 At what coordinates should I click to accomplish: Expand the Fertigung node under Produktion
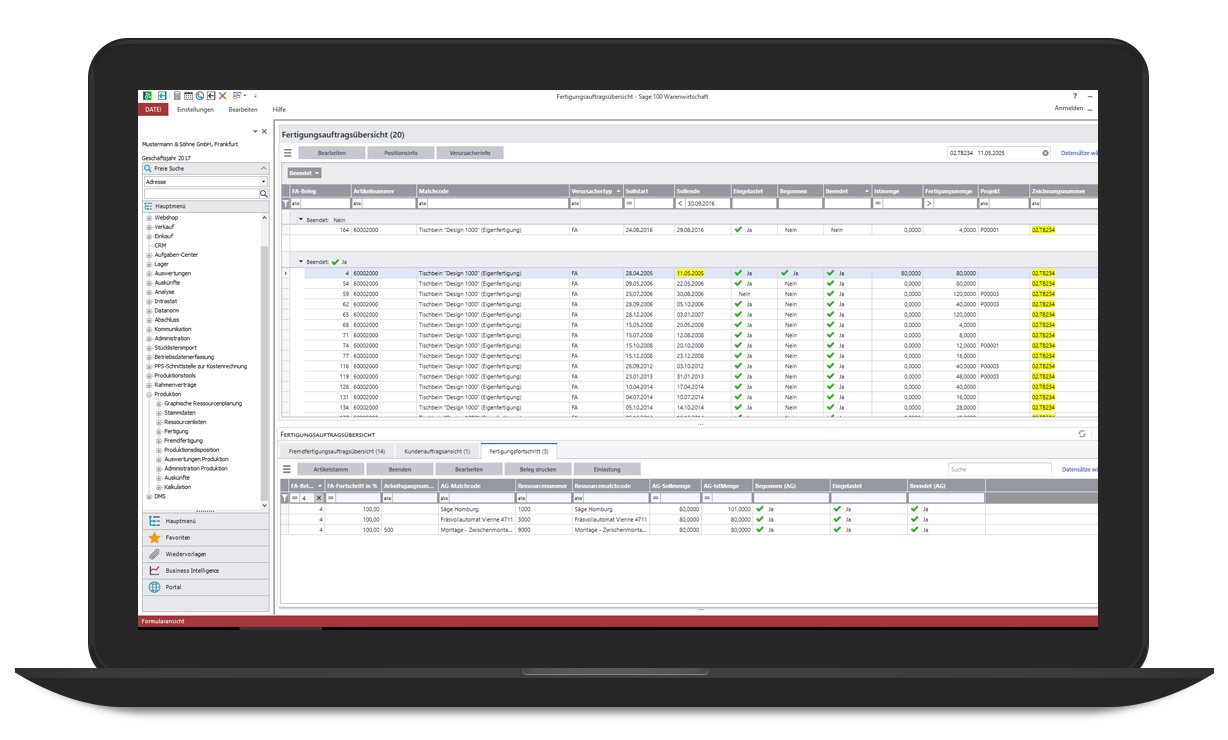tap(159, 431)
